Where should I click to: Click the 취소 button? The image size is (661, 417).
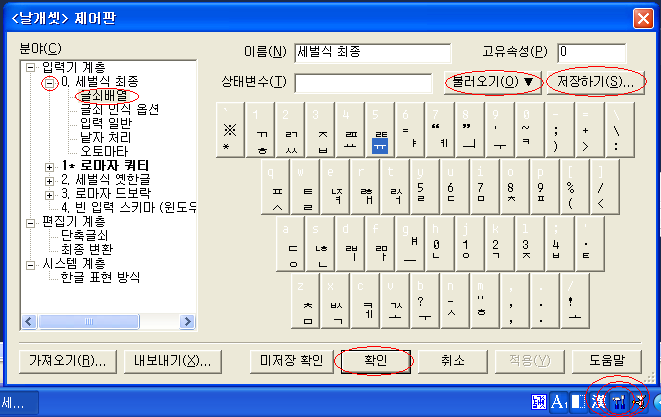click(453, 361)
